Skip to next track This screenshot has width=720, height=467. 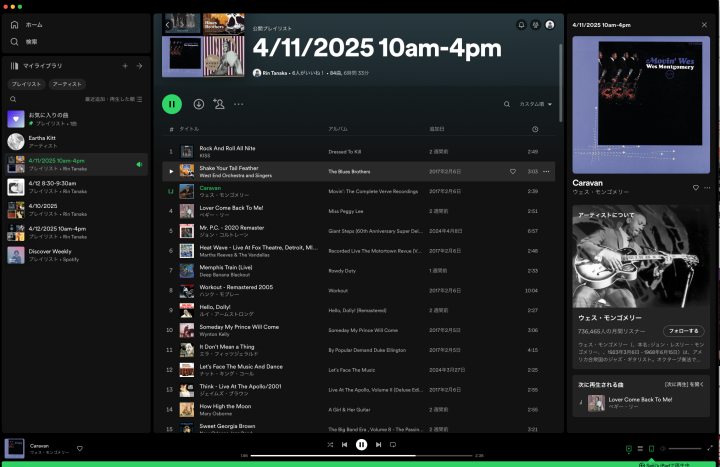tap(378, 444)
